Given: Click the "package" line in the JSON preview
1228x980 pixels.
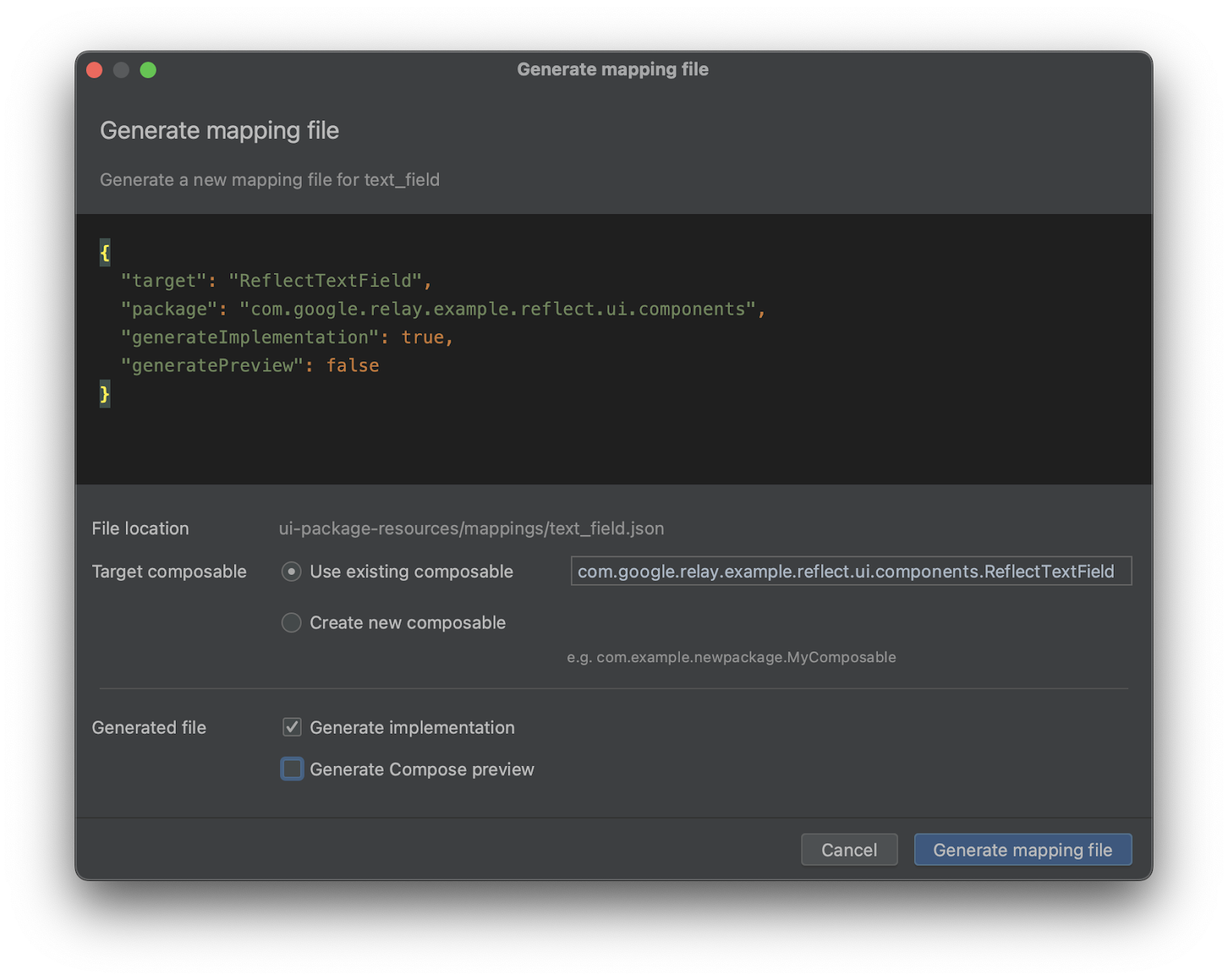Looking at the screenshot, I should [443, 309].
